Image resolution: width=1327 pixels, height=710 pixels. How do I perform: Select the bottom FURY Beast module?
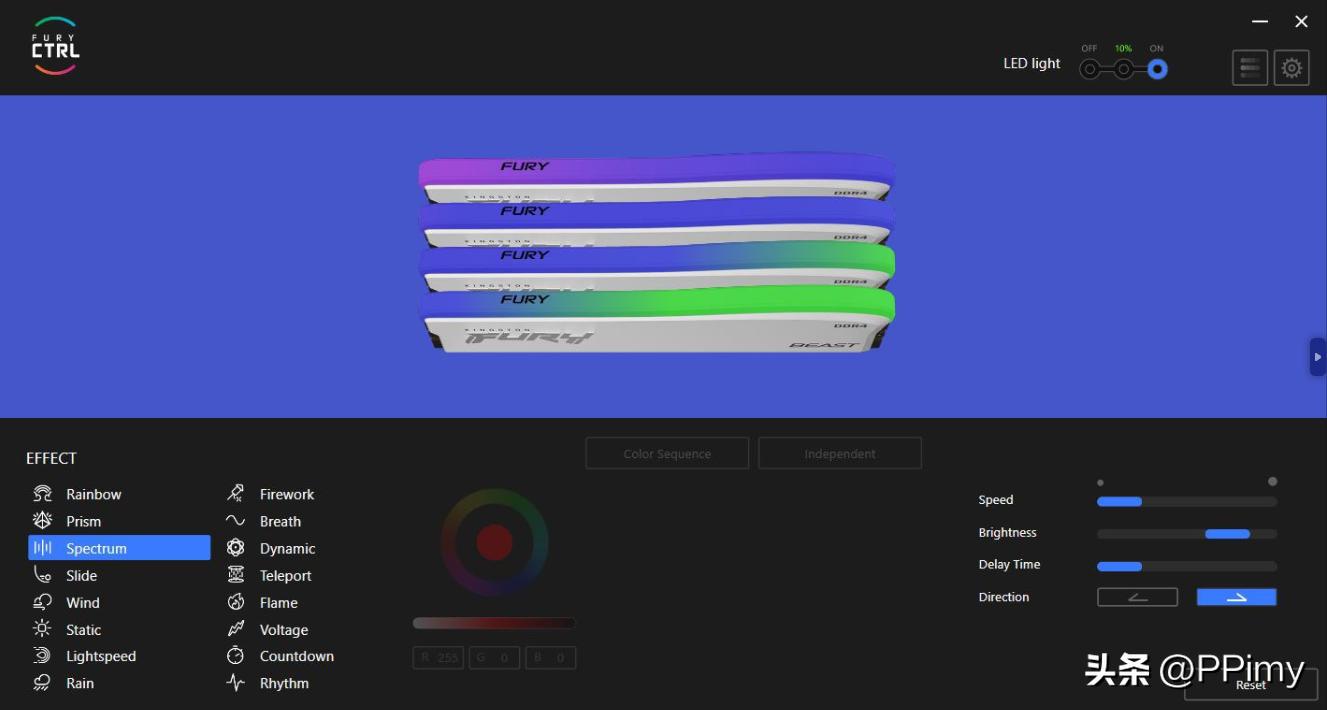tap(656, 320)
